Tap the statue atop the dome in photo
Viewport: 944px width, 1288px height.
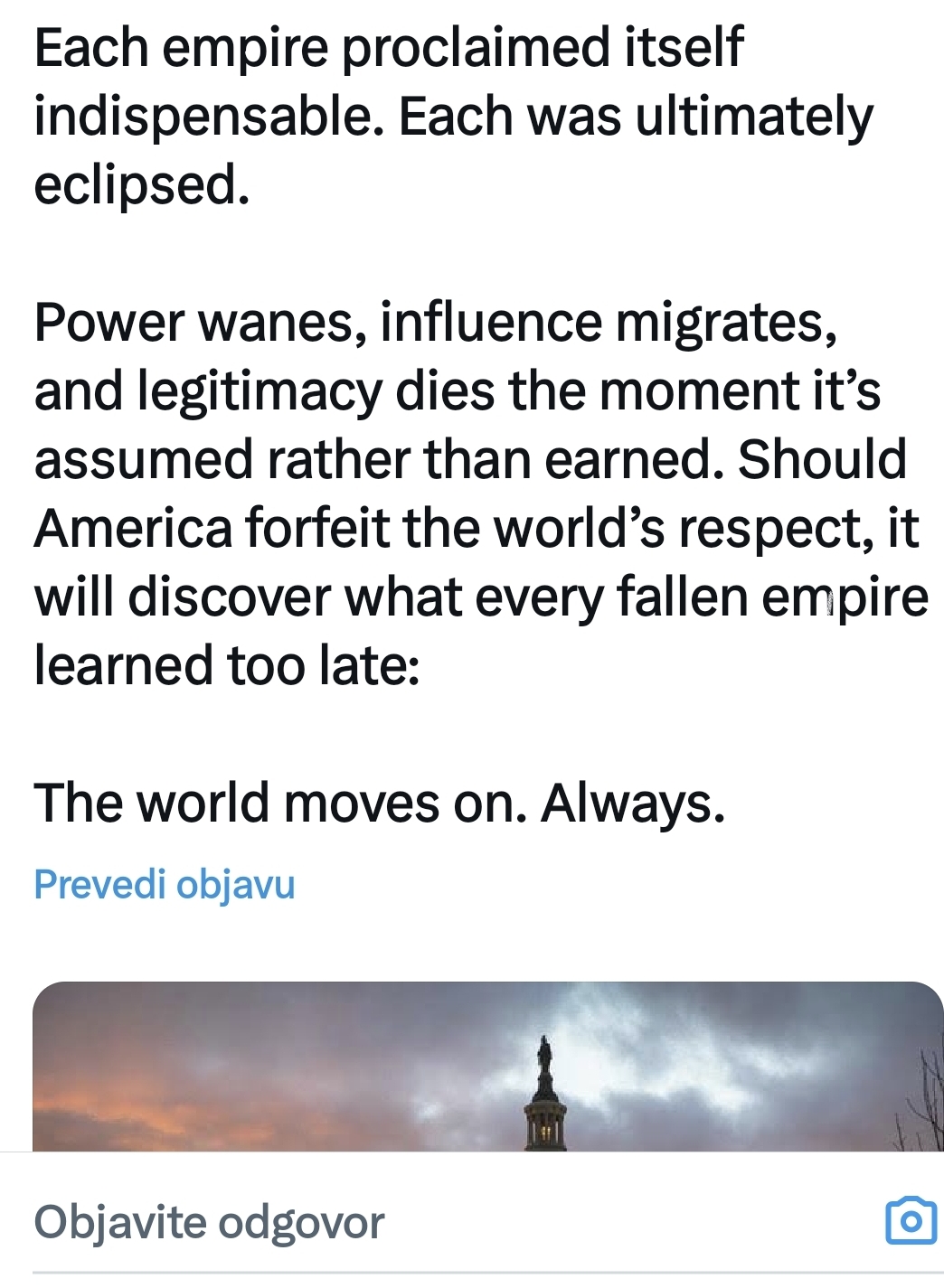tap(544, 1058)
